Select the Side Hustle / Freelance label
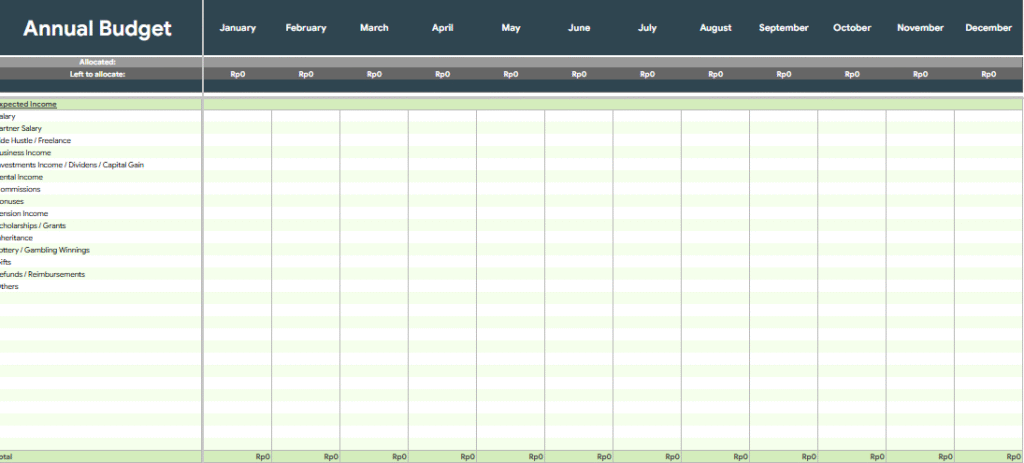 (x=36, y=141)
